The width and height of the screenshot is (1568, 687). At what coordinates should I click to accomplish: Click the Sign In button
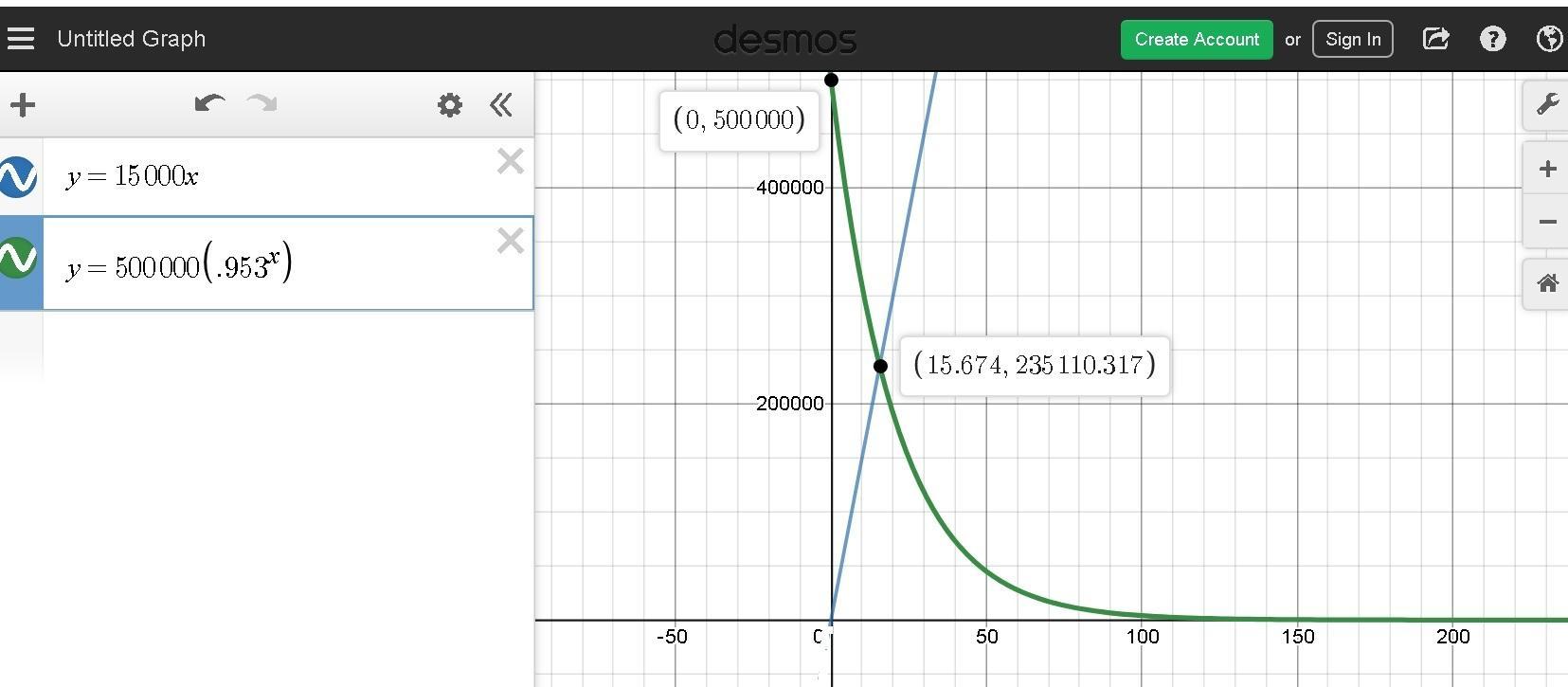[1352, 39]
